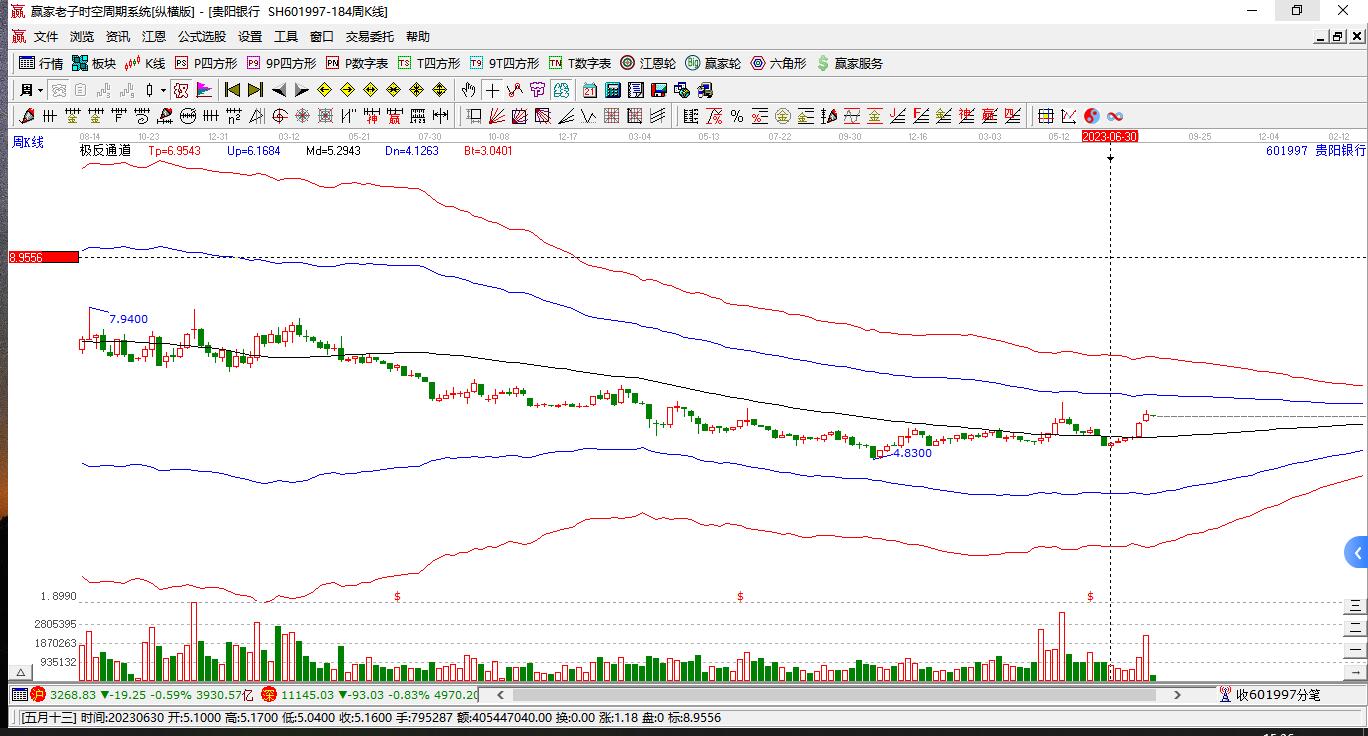Screen dimensions: 1368x736
Task: Open the 江恩 menu
Action: click(x=154, y=37)
